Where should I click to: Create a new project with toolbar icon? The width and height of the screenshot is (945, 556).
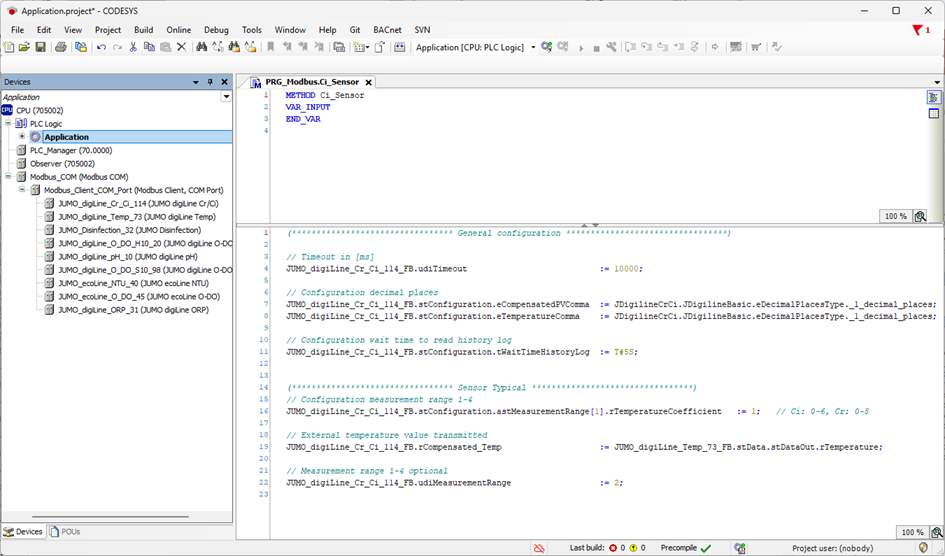8,47
